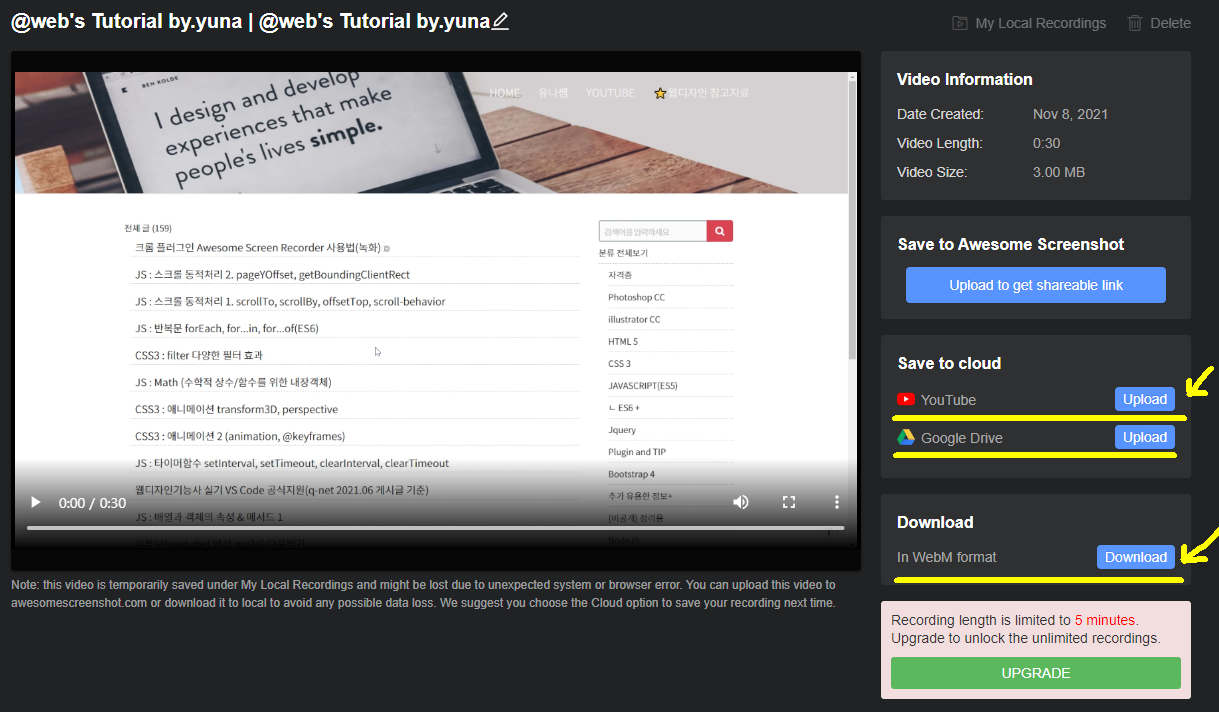This screenshot has width=1219, height=712.
Task: Open My Local Recordings
Action: pyautogui.click(x=1028, y=23)
